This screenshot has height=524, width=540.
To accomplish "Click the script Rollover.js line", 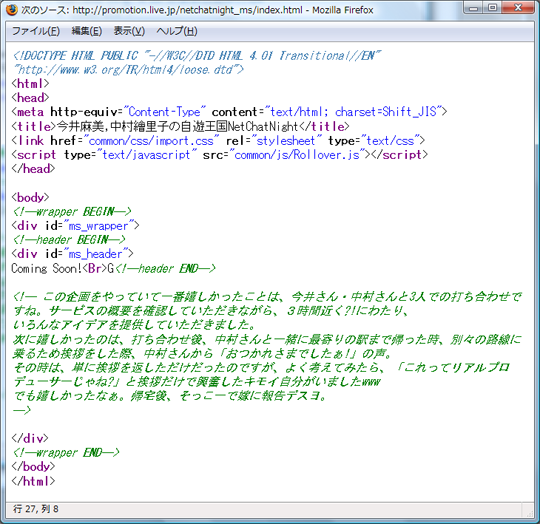I will (x=219, y=155).
